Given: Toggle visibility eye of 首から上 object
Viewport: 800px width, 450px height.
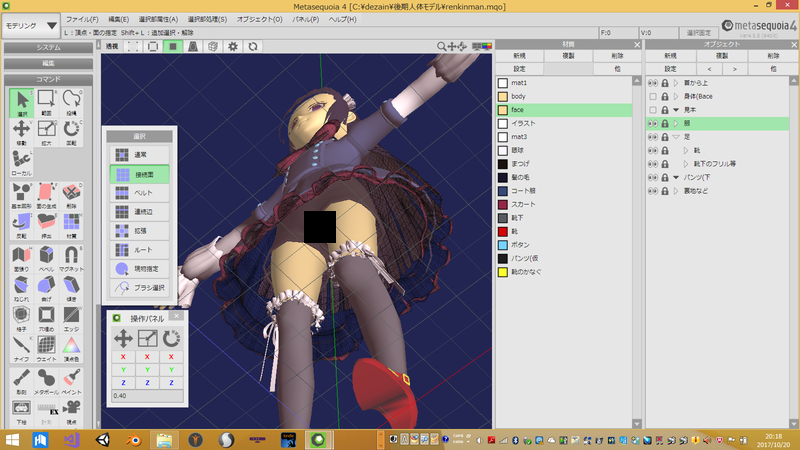Looking at the screenshot, I should tap(653, 83).
